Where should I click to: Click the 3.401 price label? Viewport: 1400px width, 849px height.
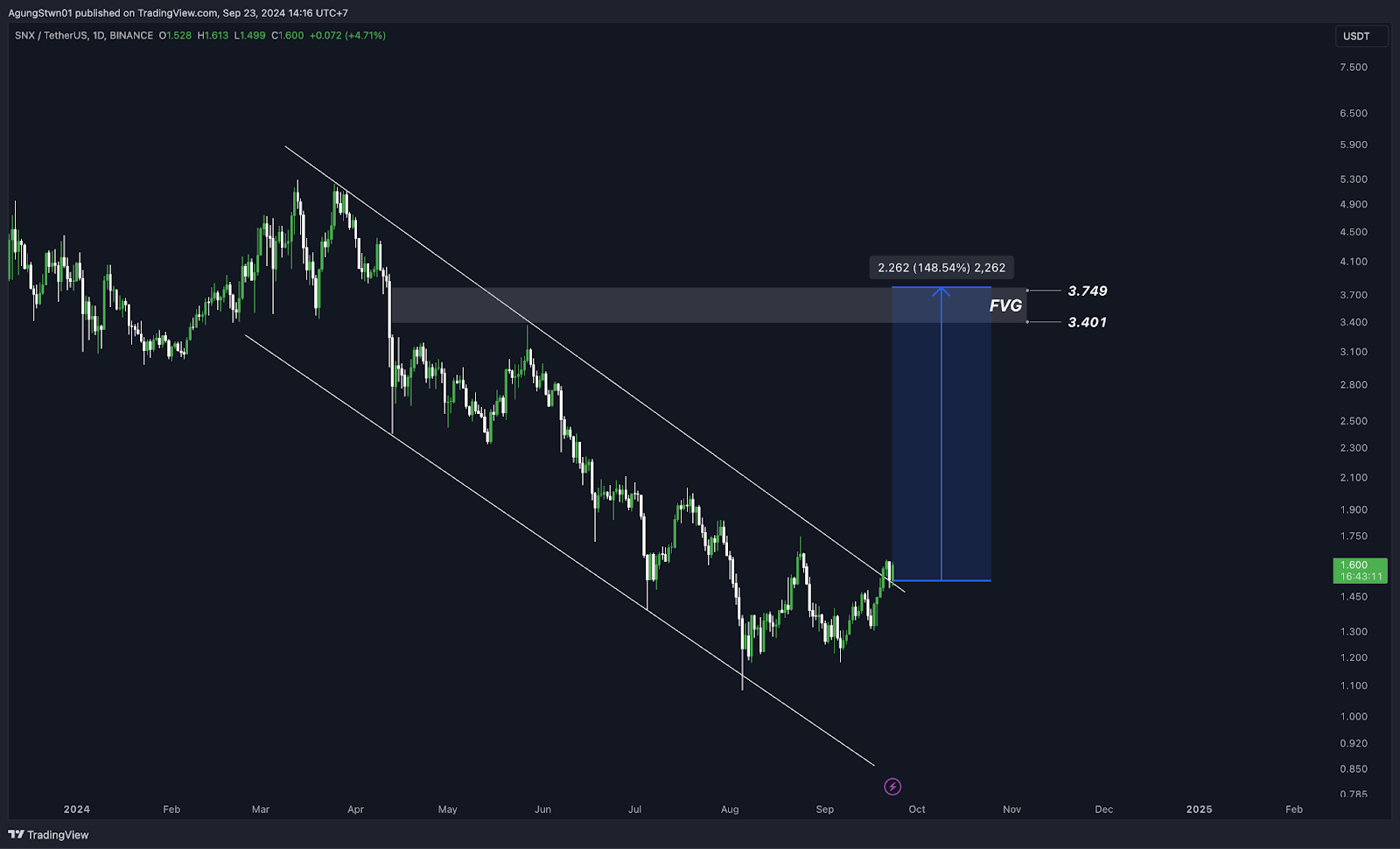[x=1088, y=322]
